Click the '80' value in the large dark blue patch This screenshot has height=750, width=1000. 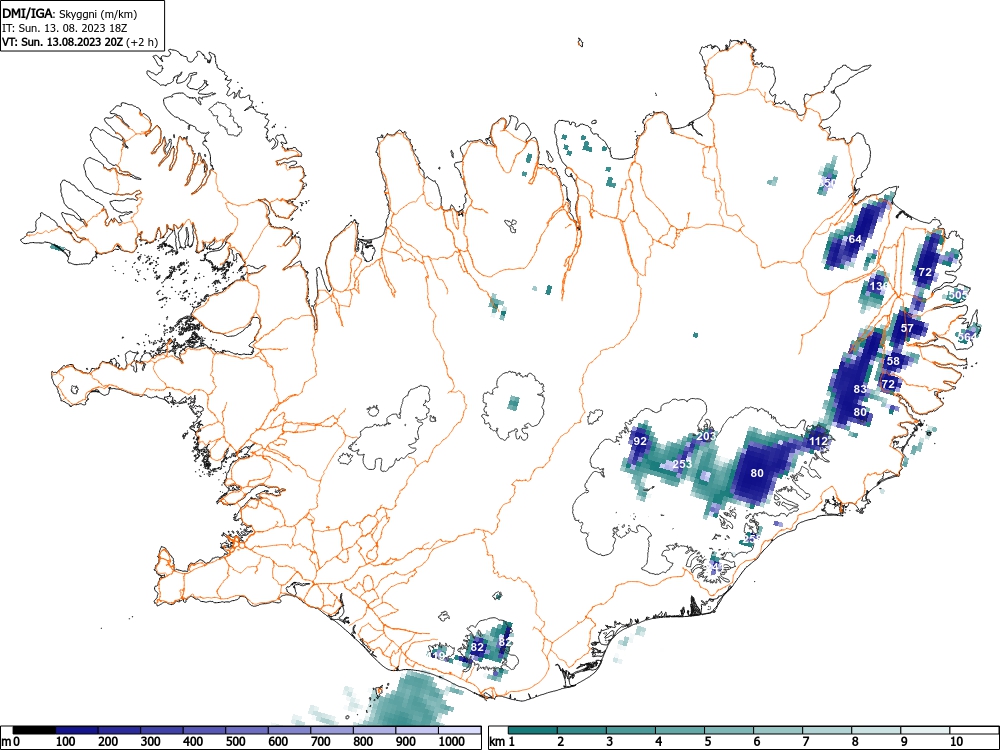757,473
